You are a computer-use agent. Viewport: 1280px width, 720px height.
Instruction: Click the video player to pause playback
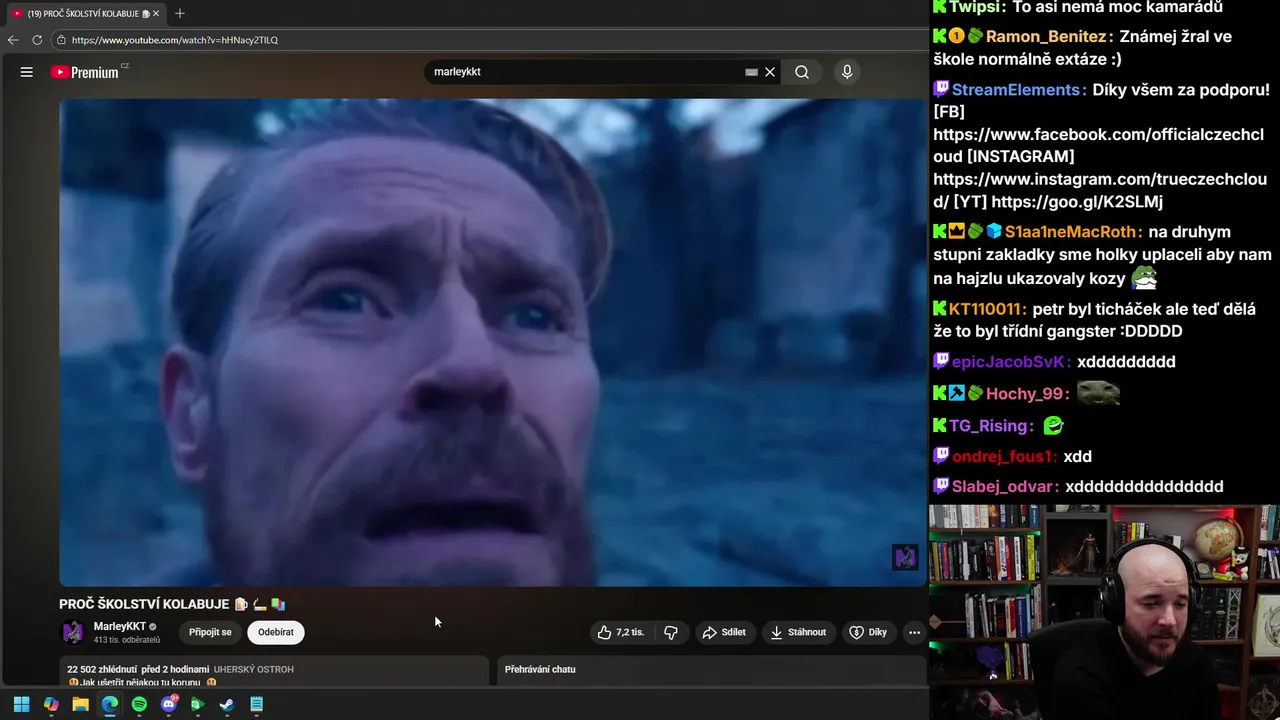pos(493,342)
